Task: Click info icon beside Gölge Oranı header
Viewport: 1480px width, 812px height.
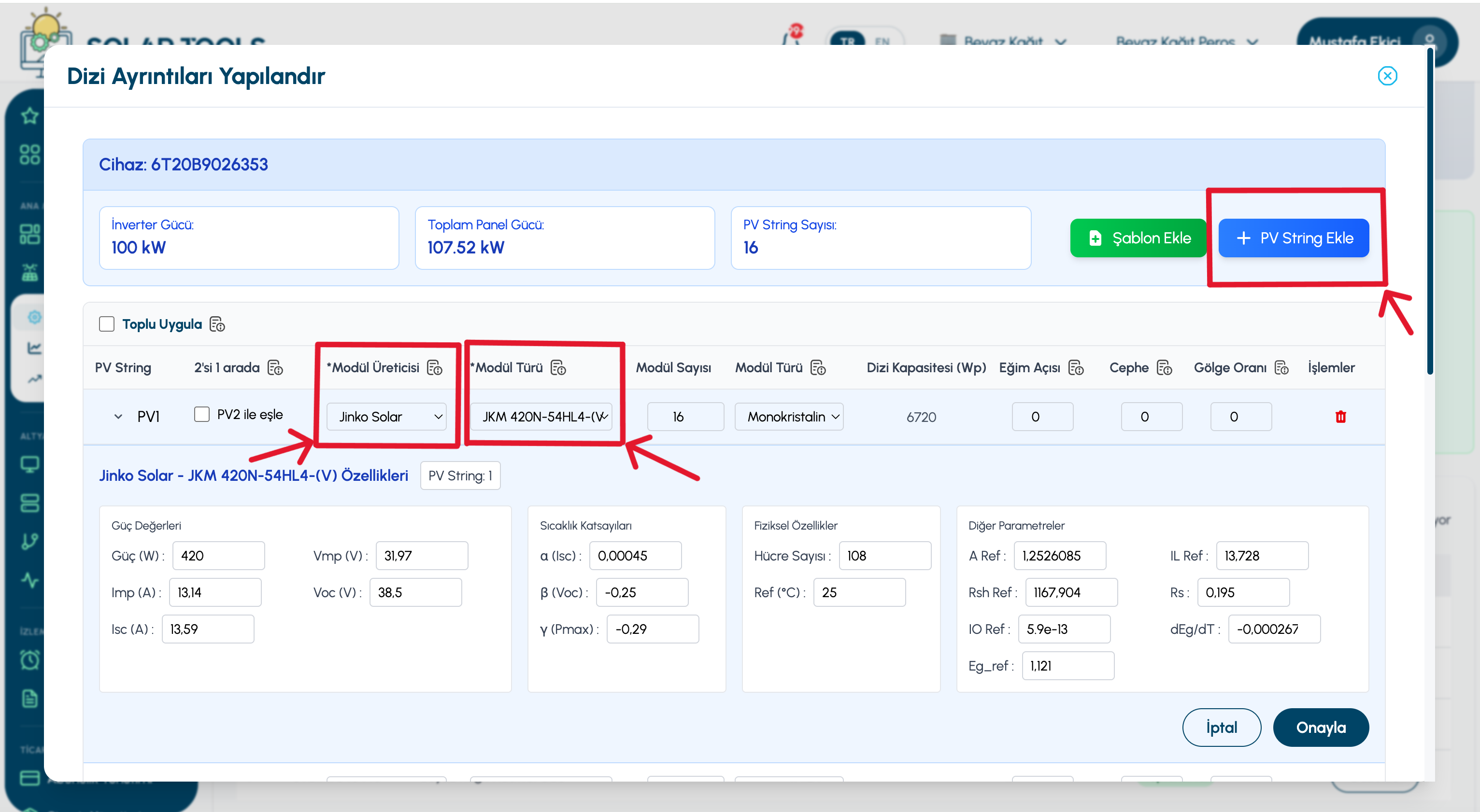Action: [1282, 367]
